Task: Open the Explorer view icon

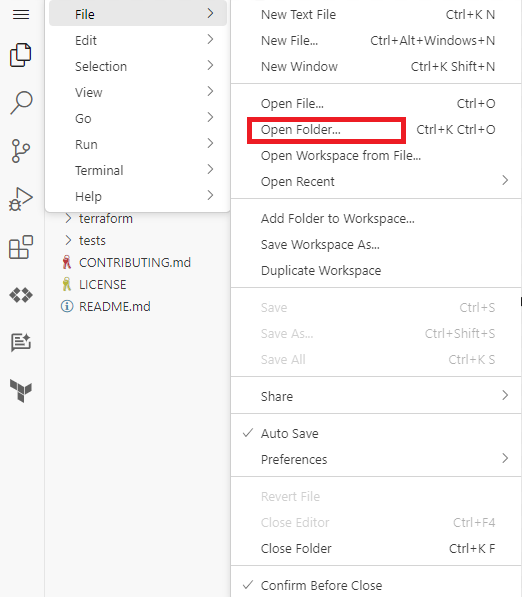Action: pyautogui.click(x=21, y=55)
